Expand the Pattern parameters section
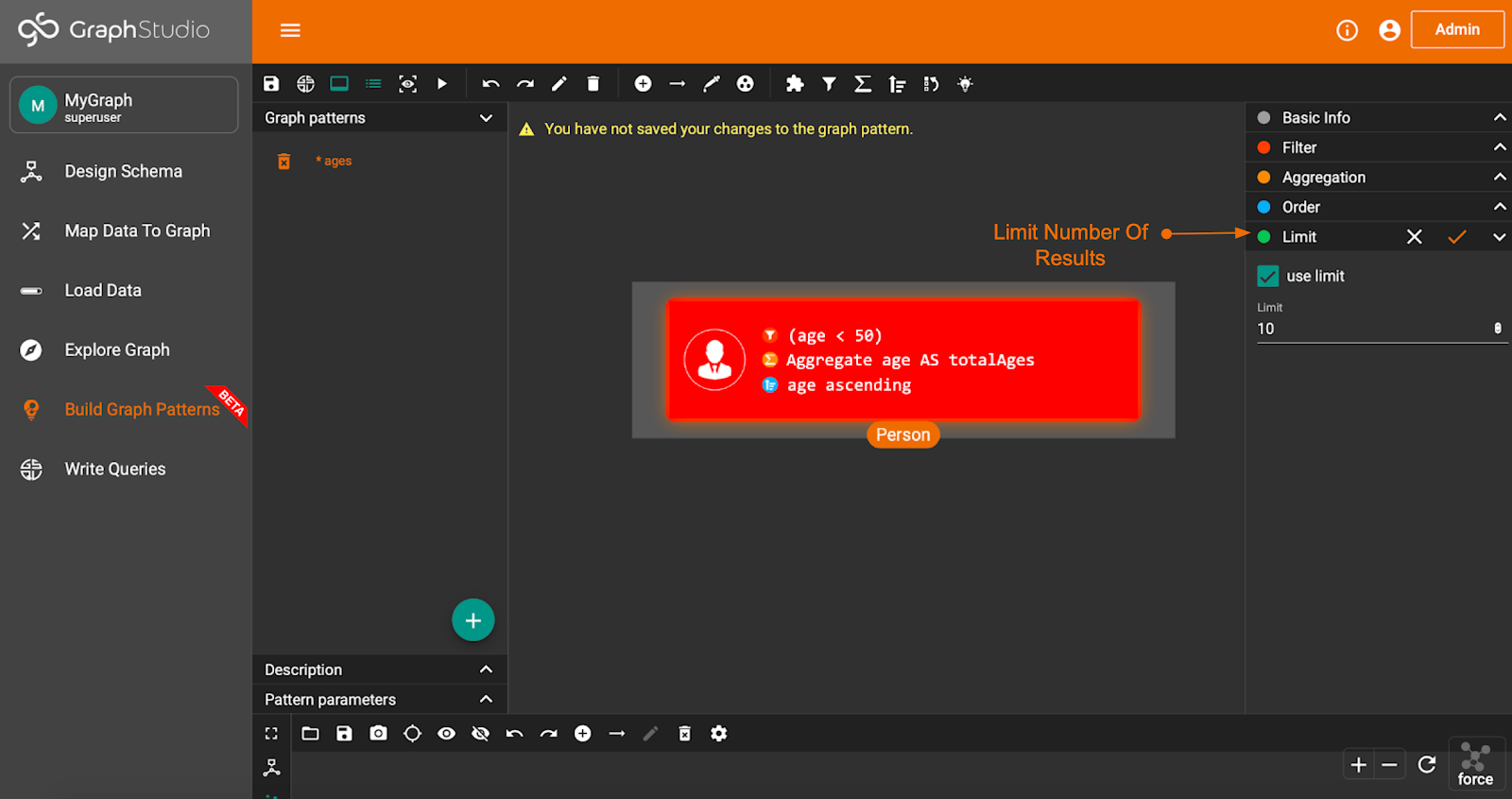This screenshot has height=799, width=1512. click(486, 700)
